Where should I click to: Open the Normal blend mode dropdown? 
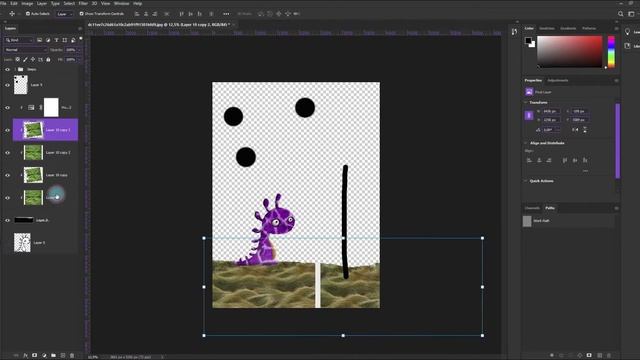(x=26, y=50)
